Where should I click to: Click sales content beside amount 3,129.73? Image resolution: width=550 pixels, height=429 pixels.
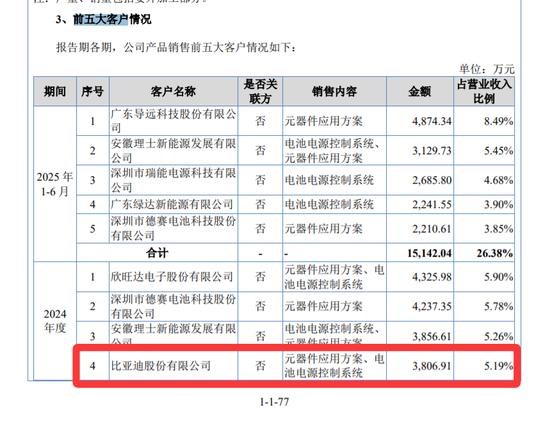(332, 150)
